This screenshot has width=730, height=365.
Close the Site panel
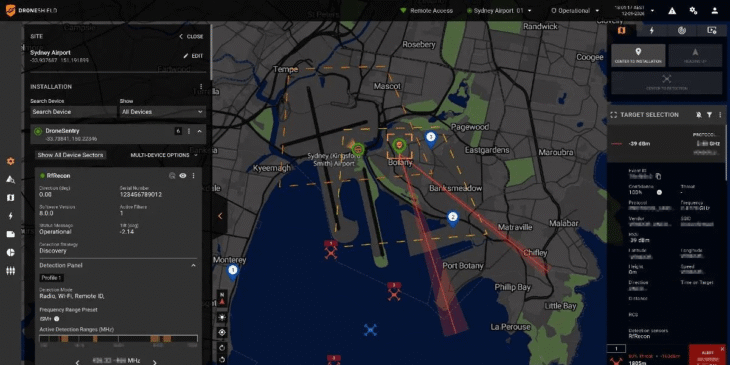coord(191,36)
